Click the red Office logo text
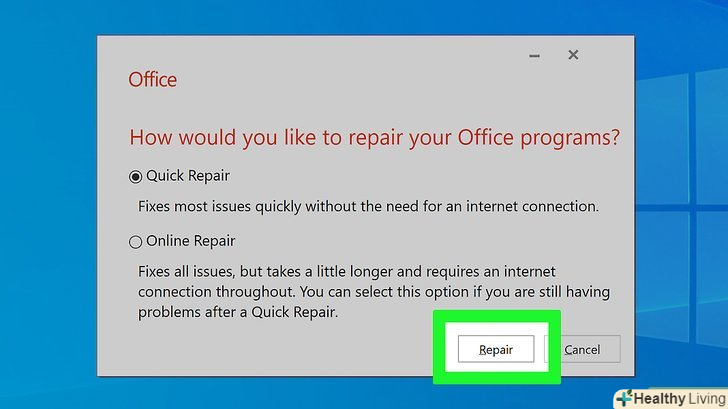This screenshot has width=728, height=409. [152, 80]
